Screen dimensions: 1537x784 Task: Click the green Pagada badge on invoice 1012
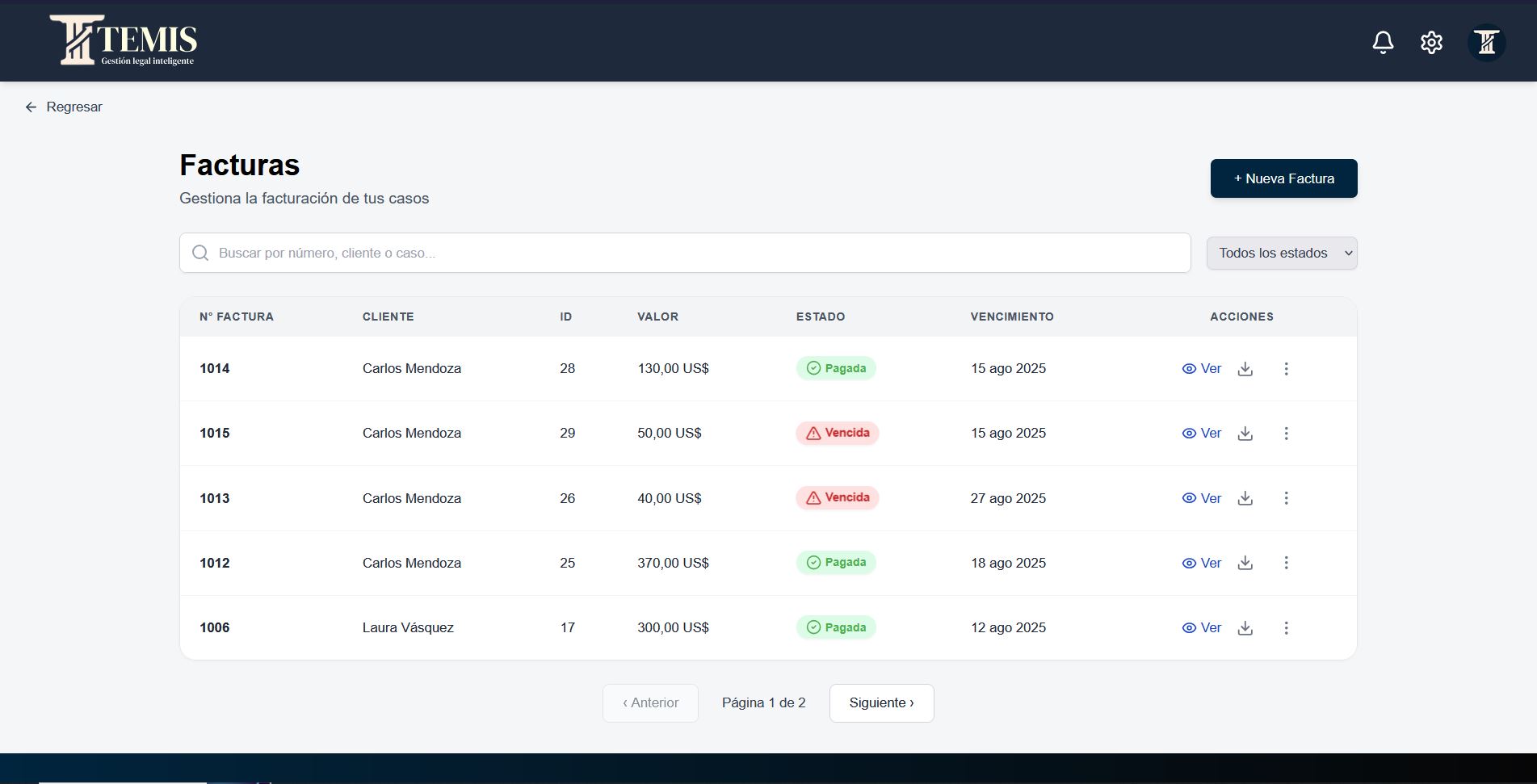(x=836, y=563)
